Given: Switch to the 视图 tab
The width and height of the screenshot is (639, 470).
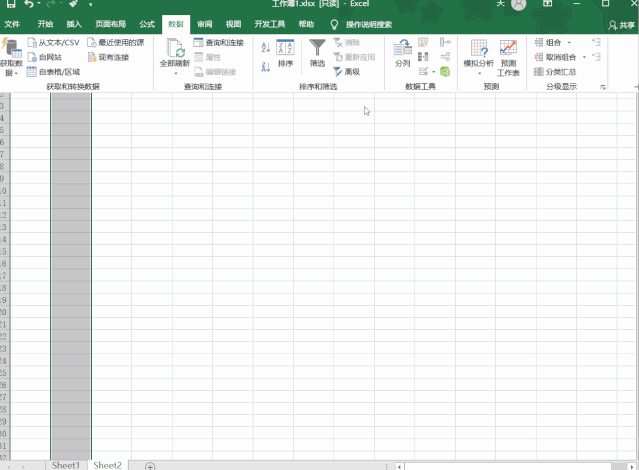Looking at the screenshot, I should (234, 24).
